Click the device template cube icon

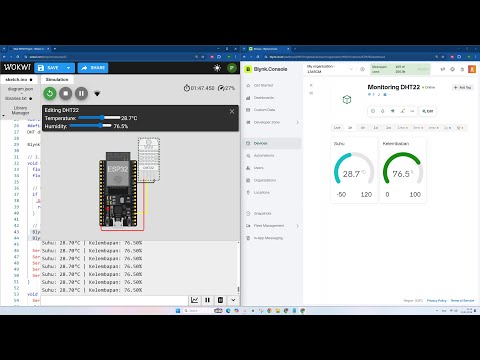pyautogui.click(x=347, y=99)
